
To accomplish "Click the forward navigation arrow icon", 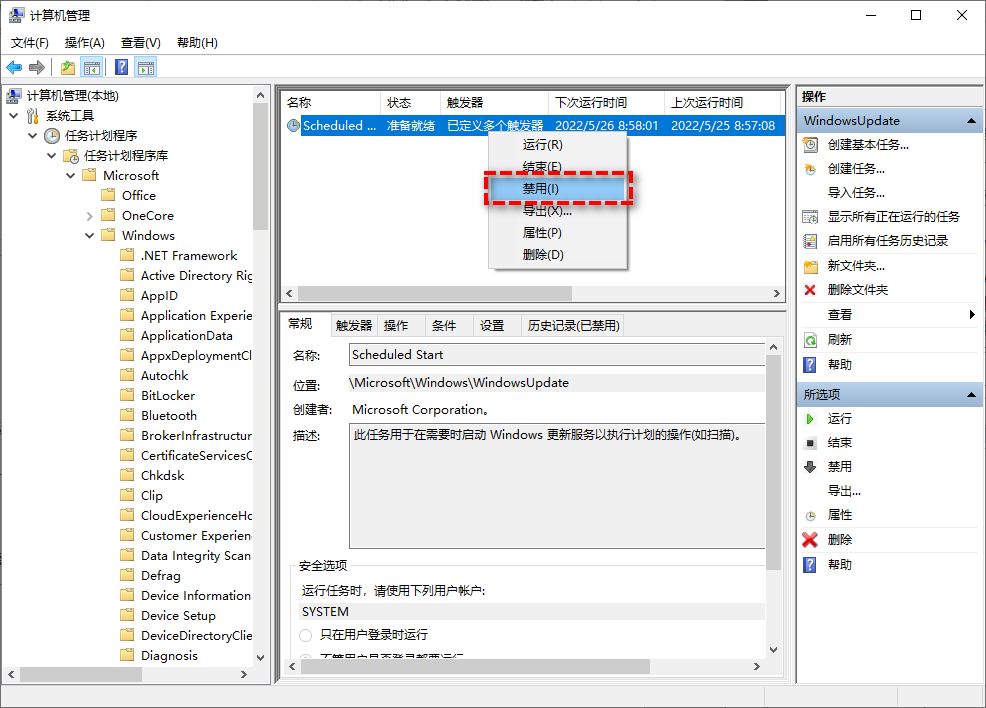I will (x=38, y=67).
